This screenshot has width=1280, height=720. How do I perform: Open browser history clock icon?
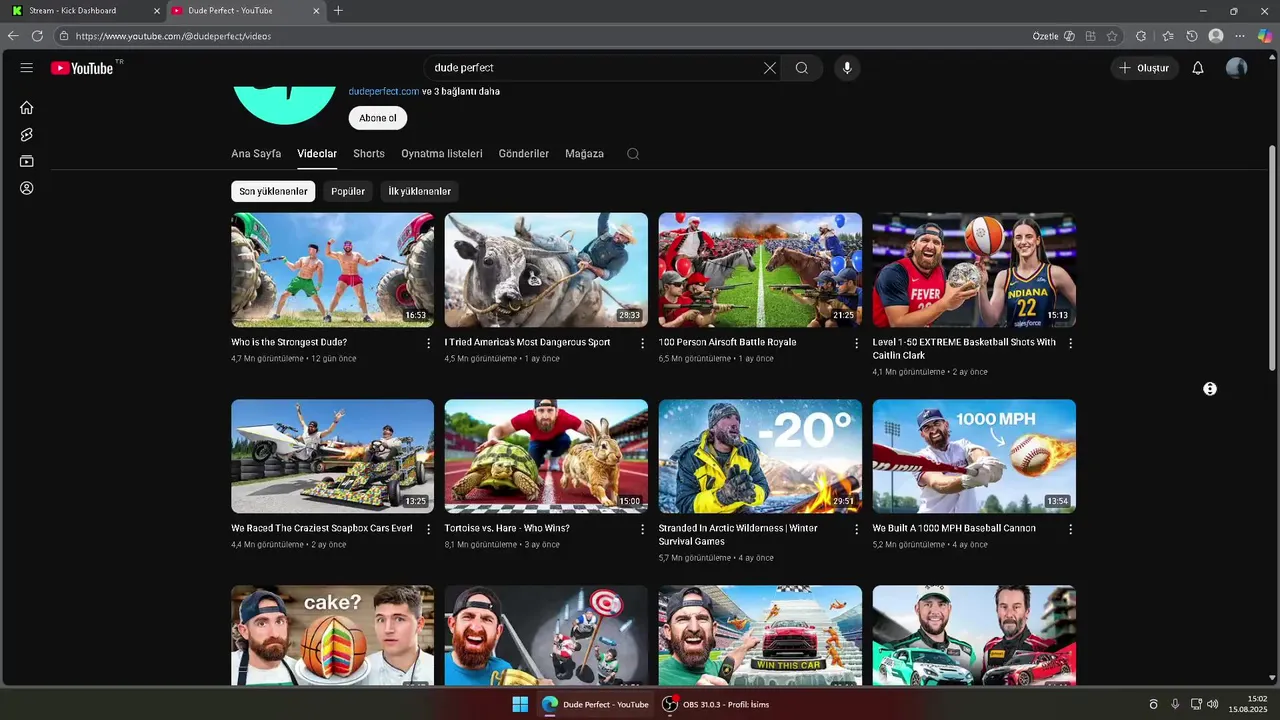click(x=1192, y=36)
